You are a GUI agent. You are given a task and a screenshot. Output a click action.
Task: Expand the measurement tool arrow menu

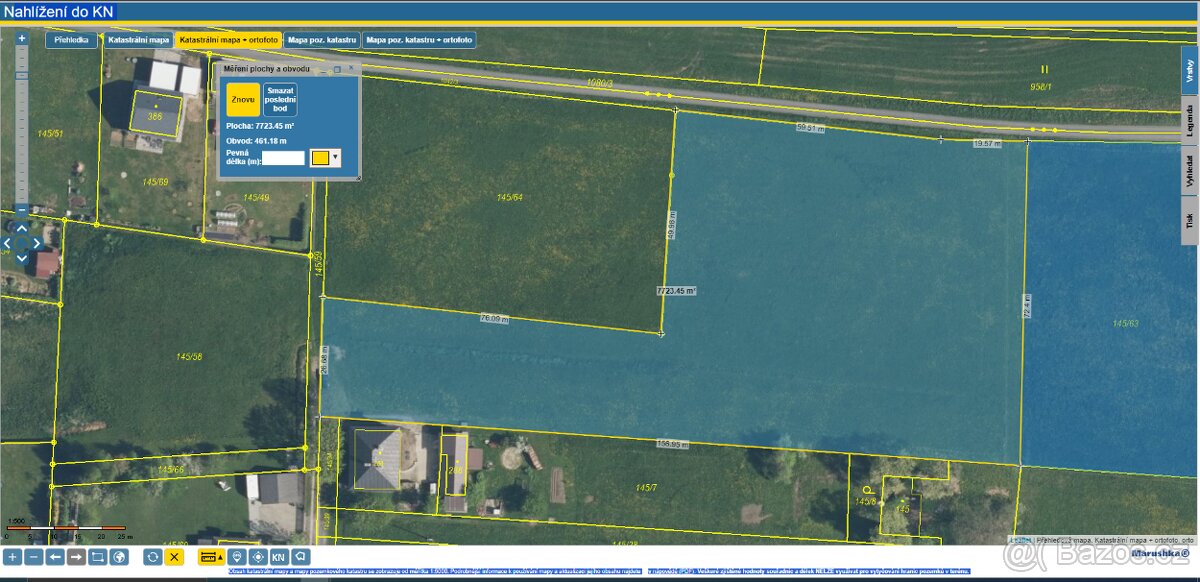(220, 557)
